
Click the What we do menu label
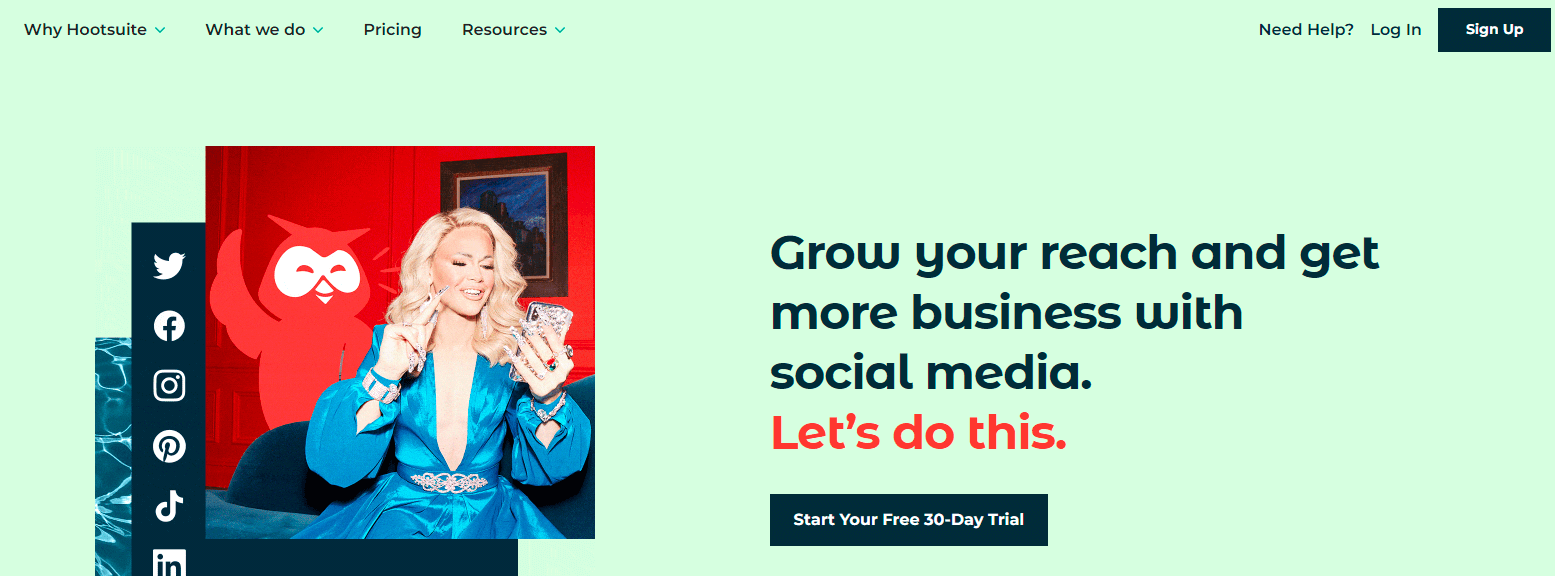coord(255,30)
